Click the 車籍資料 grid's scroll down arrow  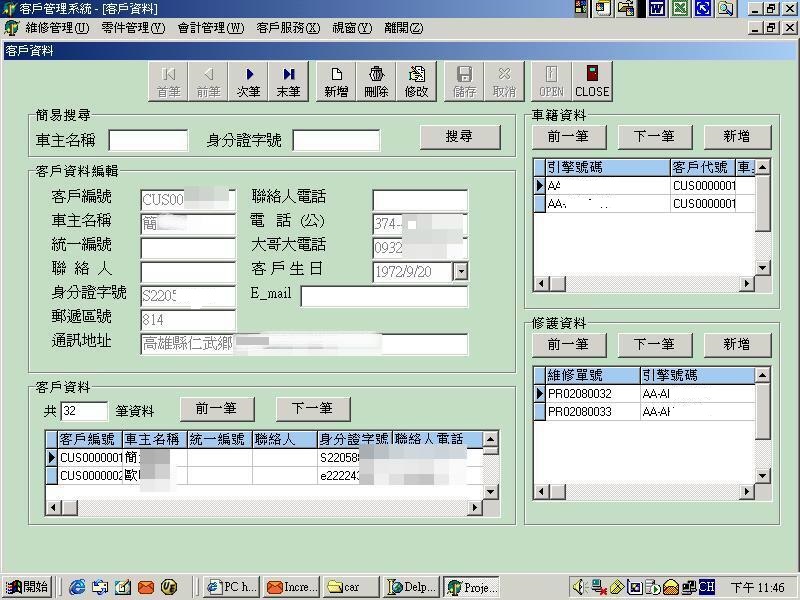tap(763, 267)
